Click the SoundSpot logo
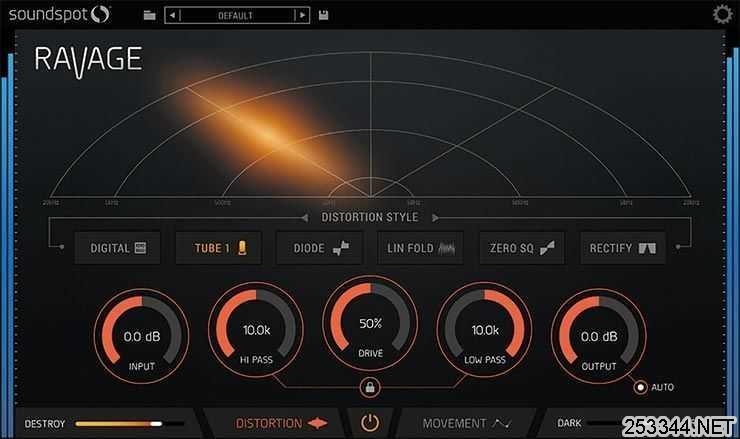This screenshot has height=439, width=740. (x=59, y=14)
